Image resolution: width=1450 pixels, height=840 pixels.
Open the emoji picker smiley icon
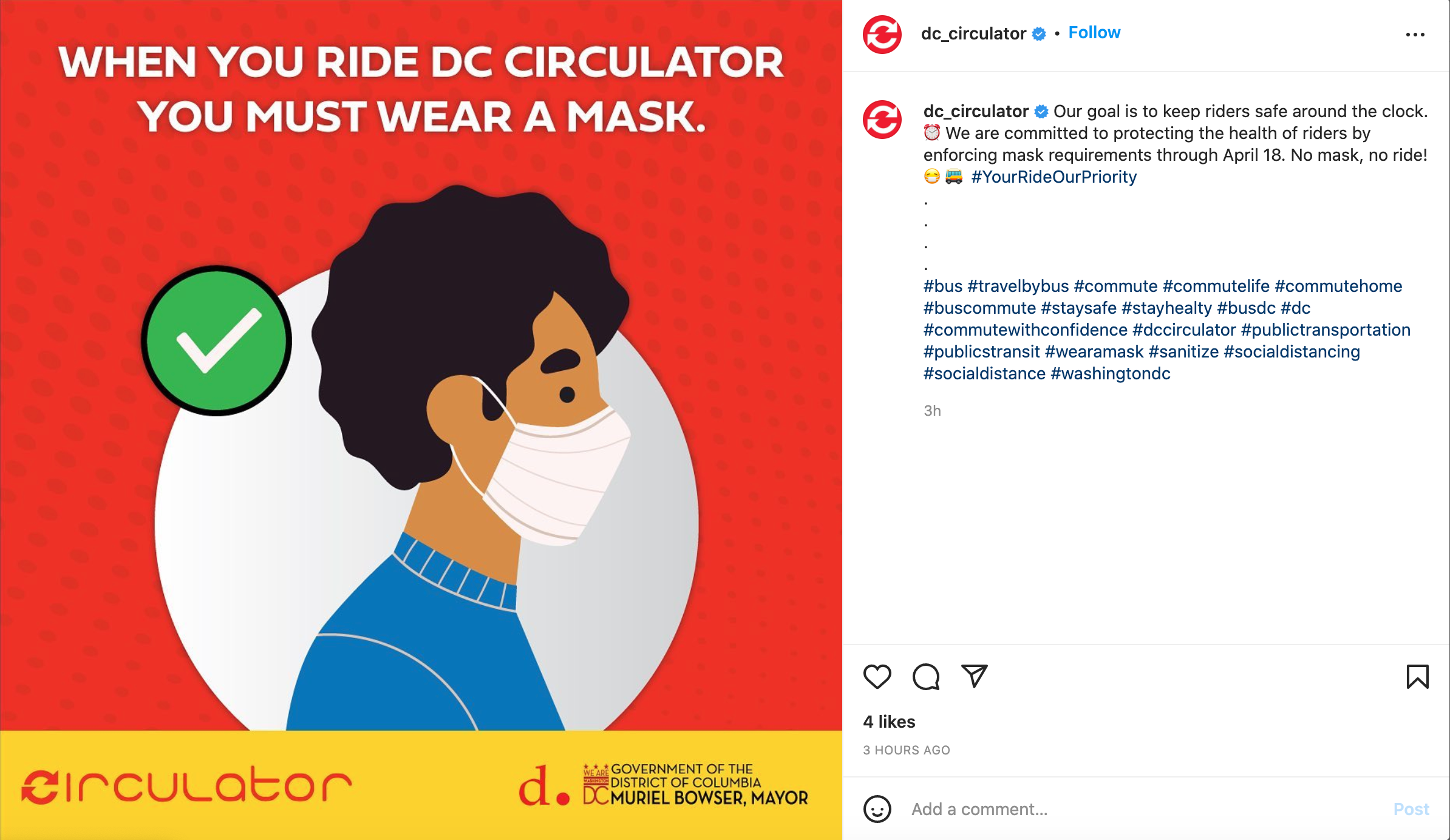coord(877,809)
